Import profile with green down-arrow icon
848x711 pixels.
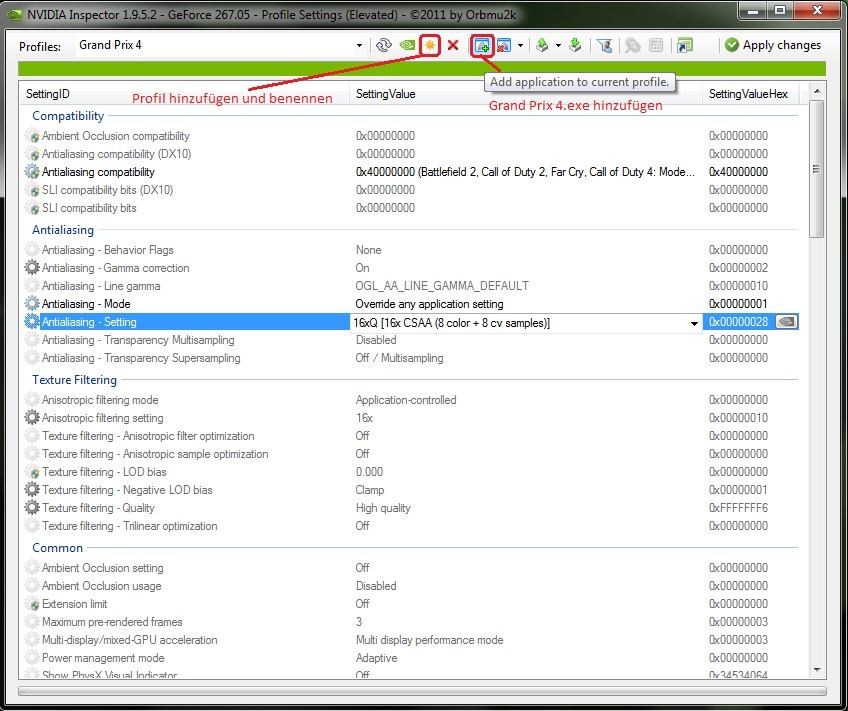[575, 45]
